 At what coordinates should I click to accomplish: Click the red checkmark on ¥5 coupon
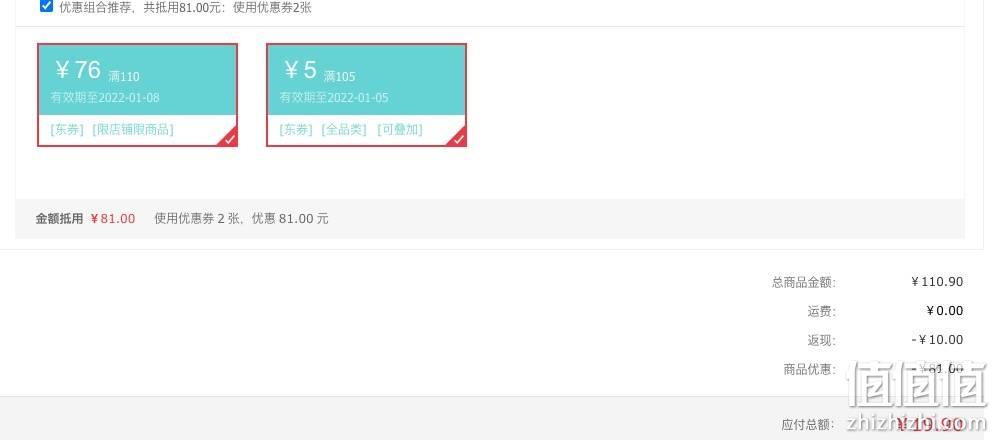point(459,138)
